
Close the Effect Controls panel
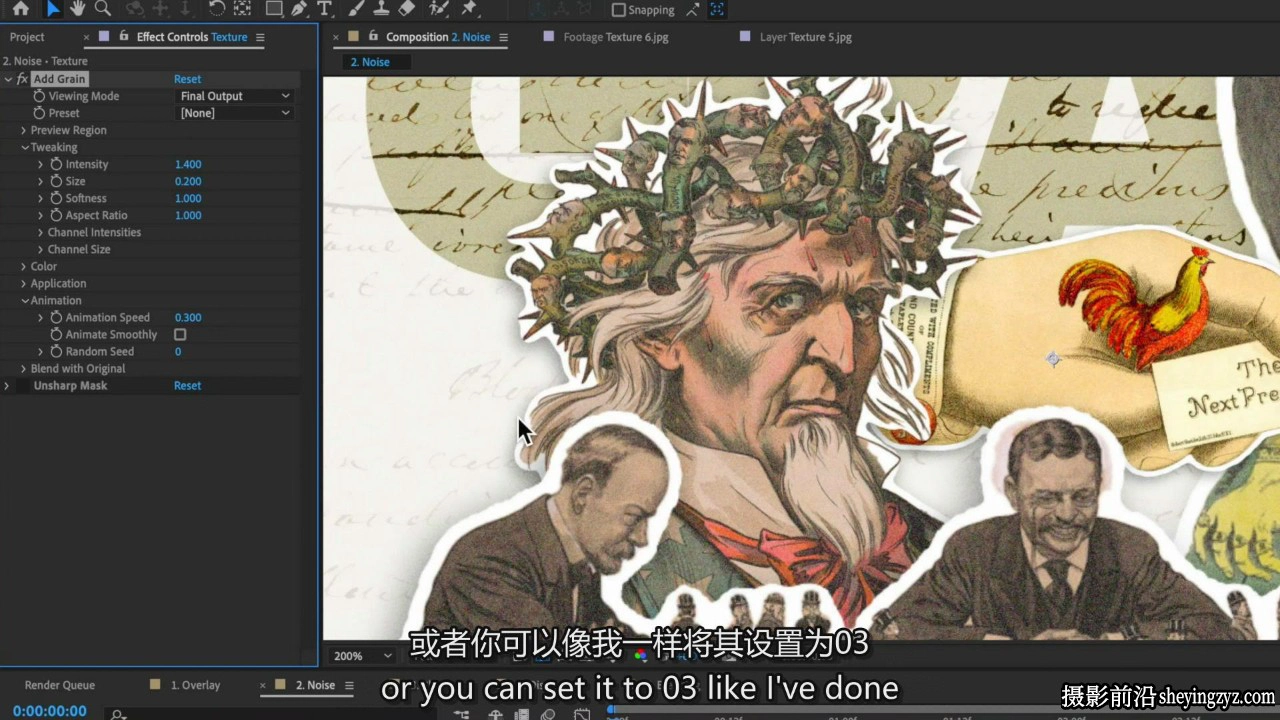(x=86, y=37)
